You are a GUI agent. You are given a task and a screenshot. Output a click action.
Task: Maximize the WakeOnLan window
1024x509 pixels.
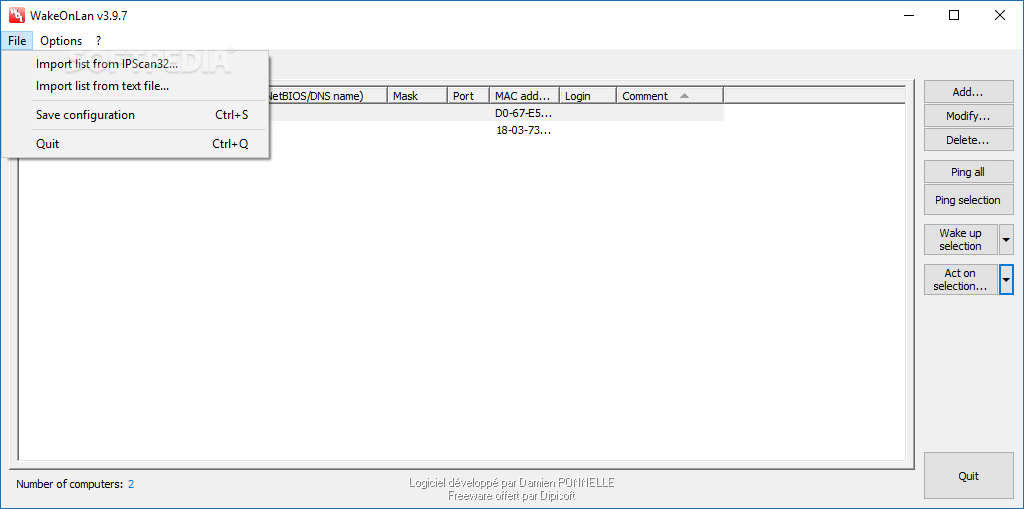(954, 15)
